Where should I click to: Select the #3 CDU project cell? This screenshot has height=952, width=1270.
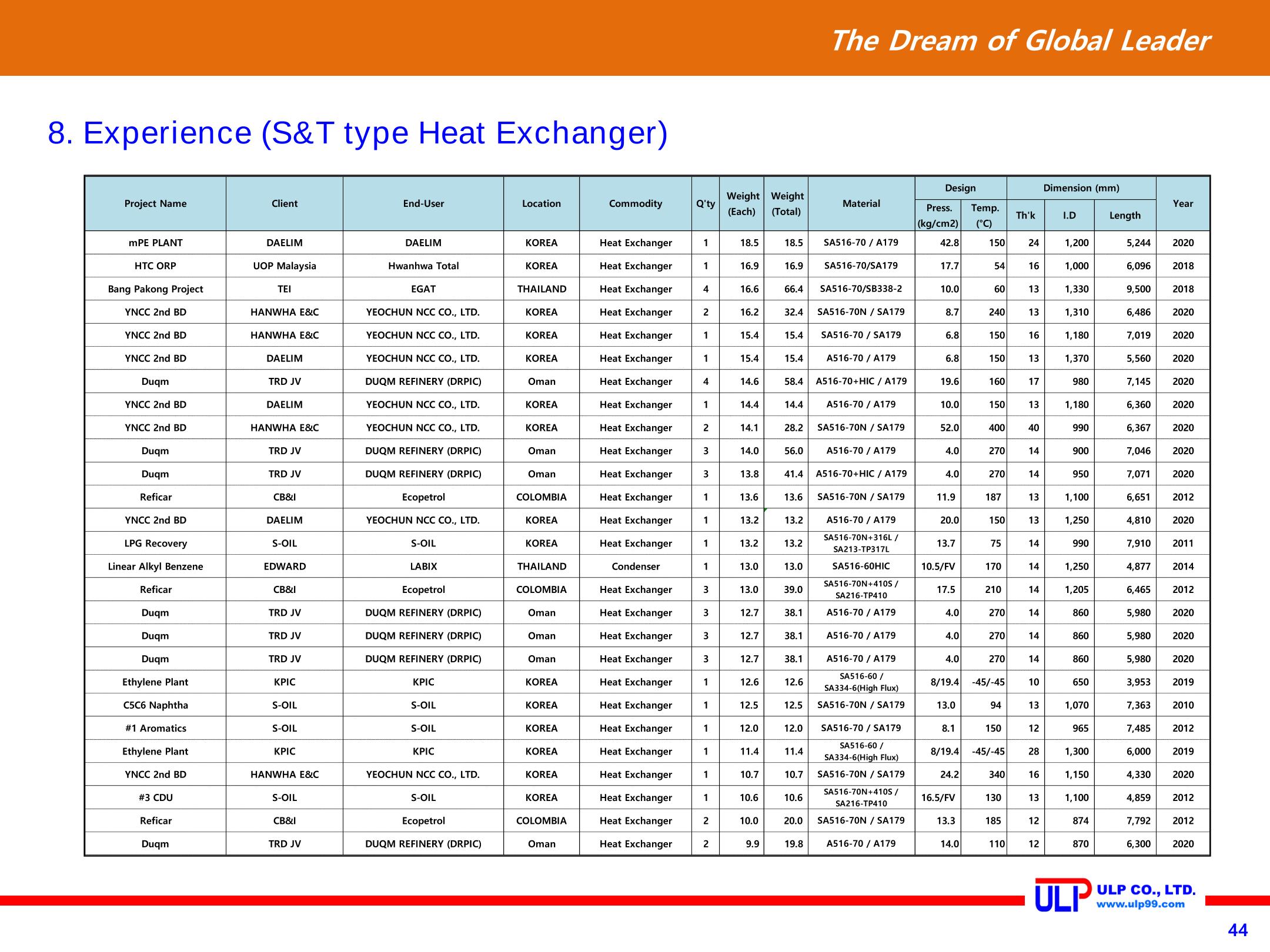coord(156,797)
